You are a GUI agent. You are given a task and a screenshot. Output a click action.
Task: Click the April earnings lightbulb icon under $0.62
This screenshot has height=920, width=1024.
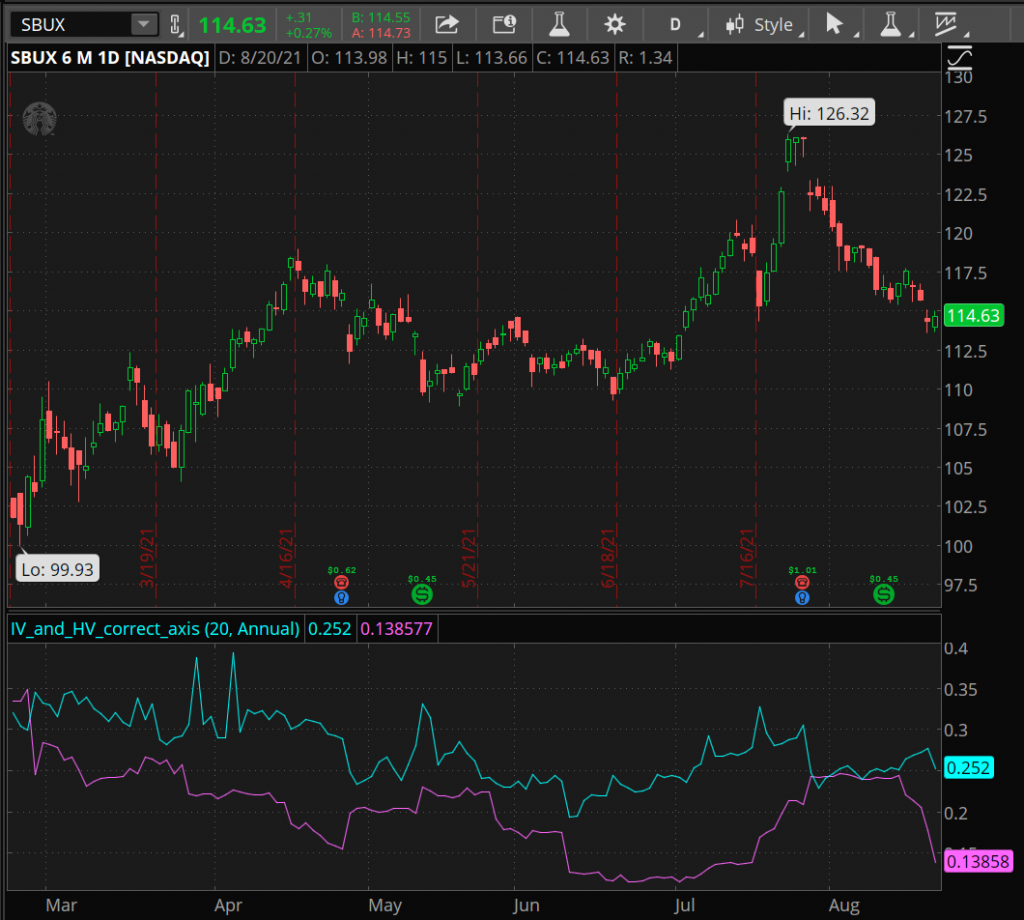(x=342, y=597)
